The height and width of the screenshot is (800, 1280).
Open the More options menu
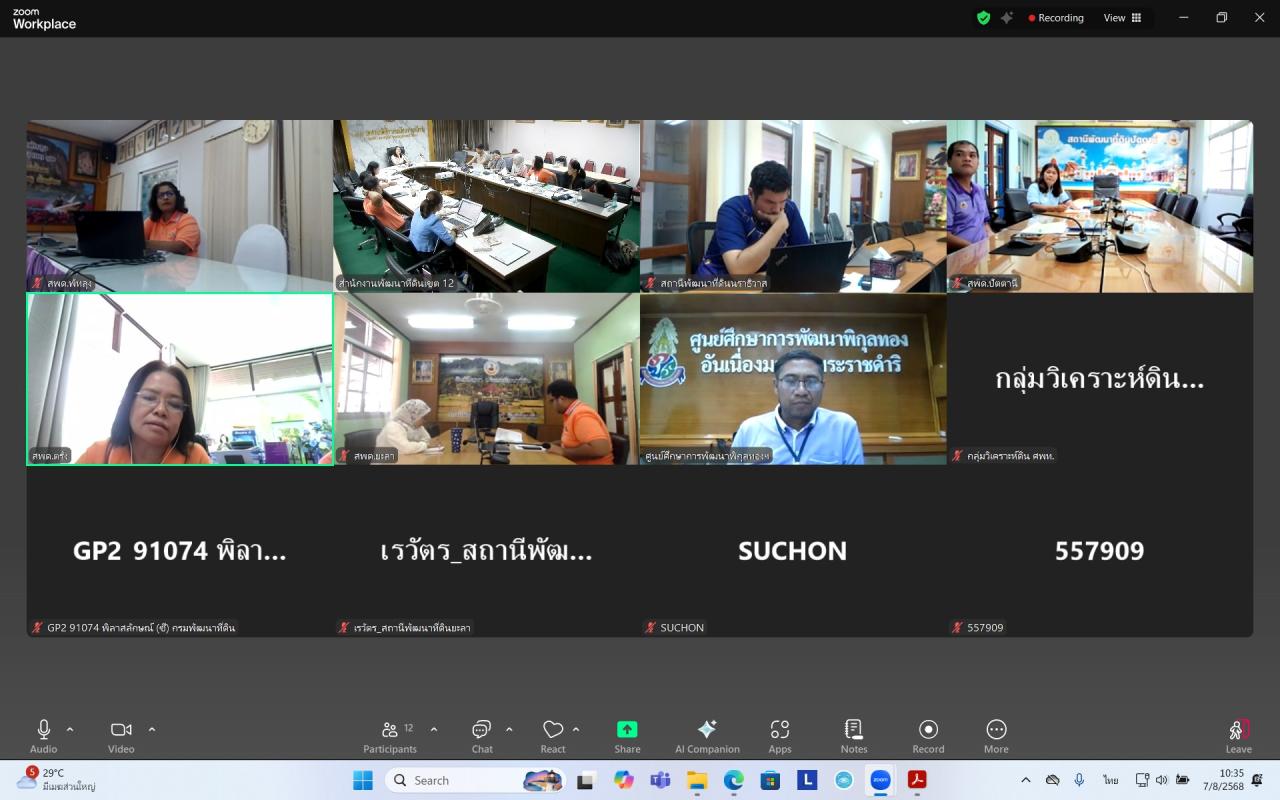[x=996, y=736]
